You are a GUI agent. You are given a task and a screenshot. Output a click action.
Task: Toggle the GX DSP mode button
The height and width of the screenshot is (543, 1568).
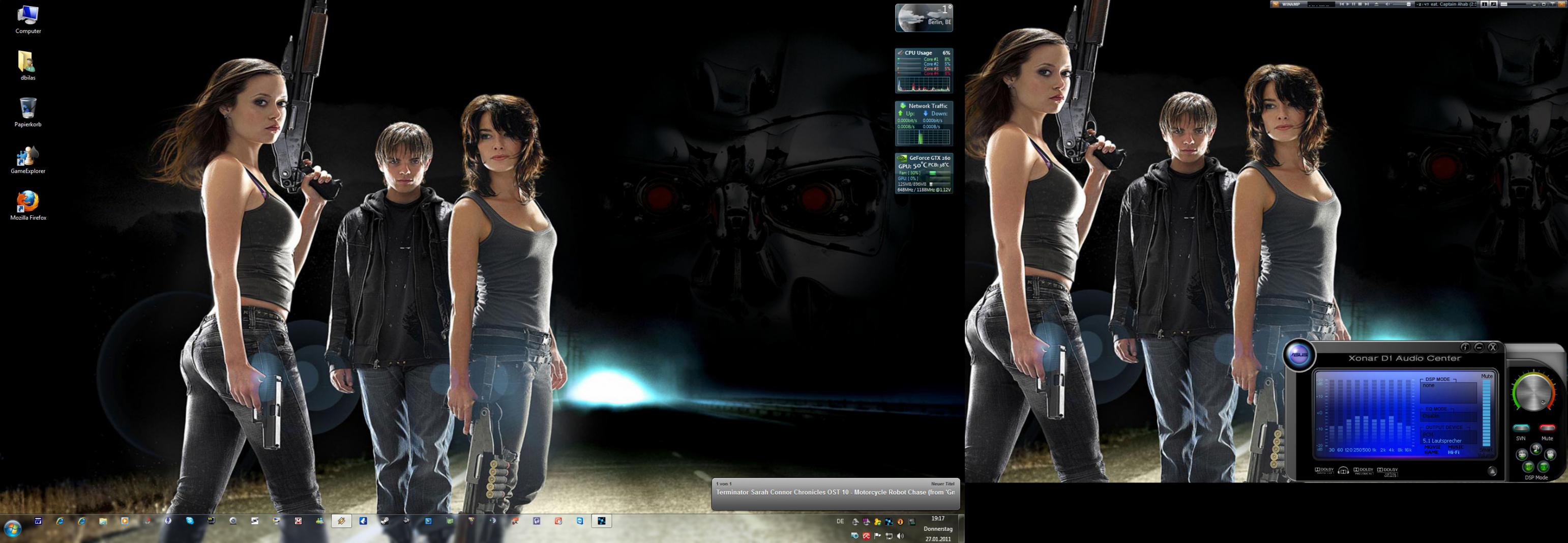pyautogui.click(x=1543, y=468)
